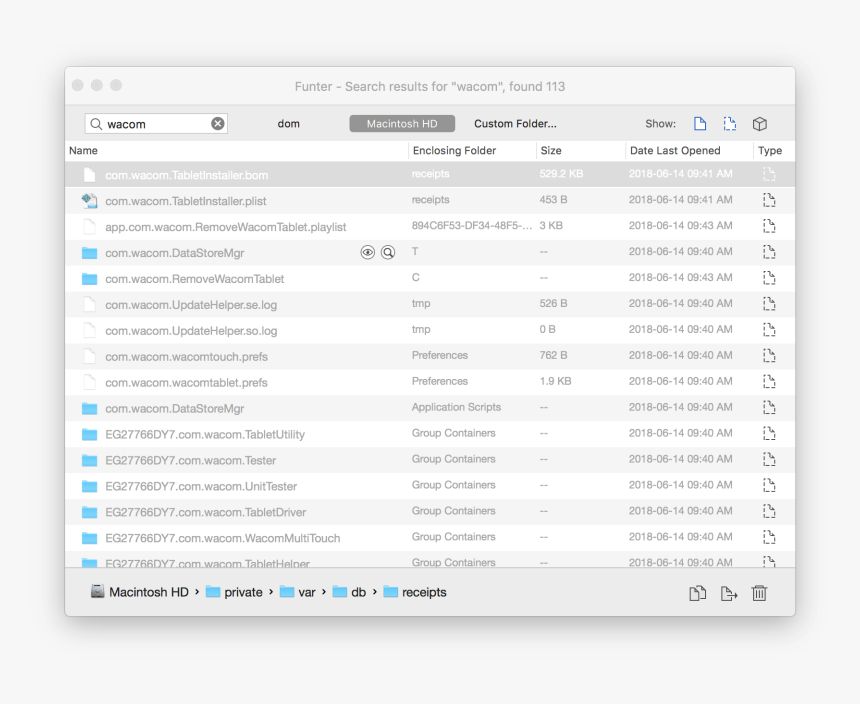This screenshot has height=704, width=860.
Task: Select app.com.wacom.RemoveWacomTablet.playlist file
Action: [x=430, y=226]
